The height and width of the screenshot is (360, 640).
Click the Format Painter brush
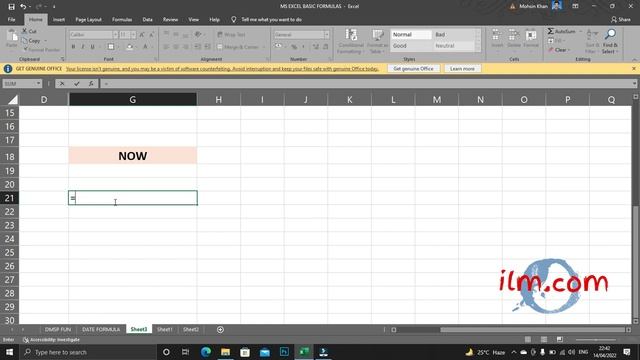pos(25,50)
